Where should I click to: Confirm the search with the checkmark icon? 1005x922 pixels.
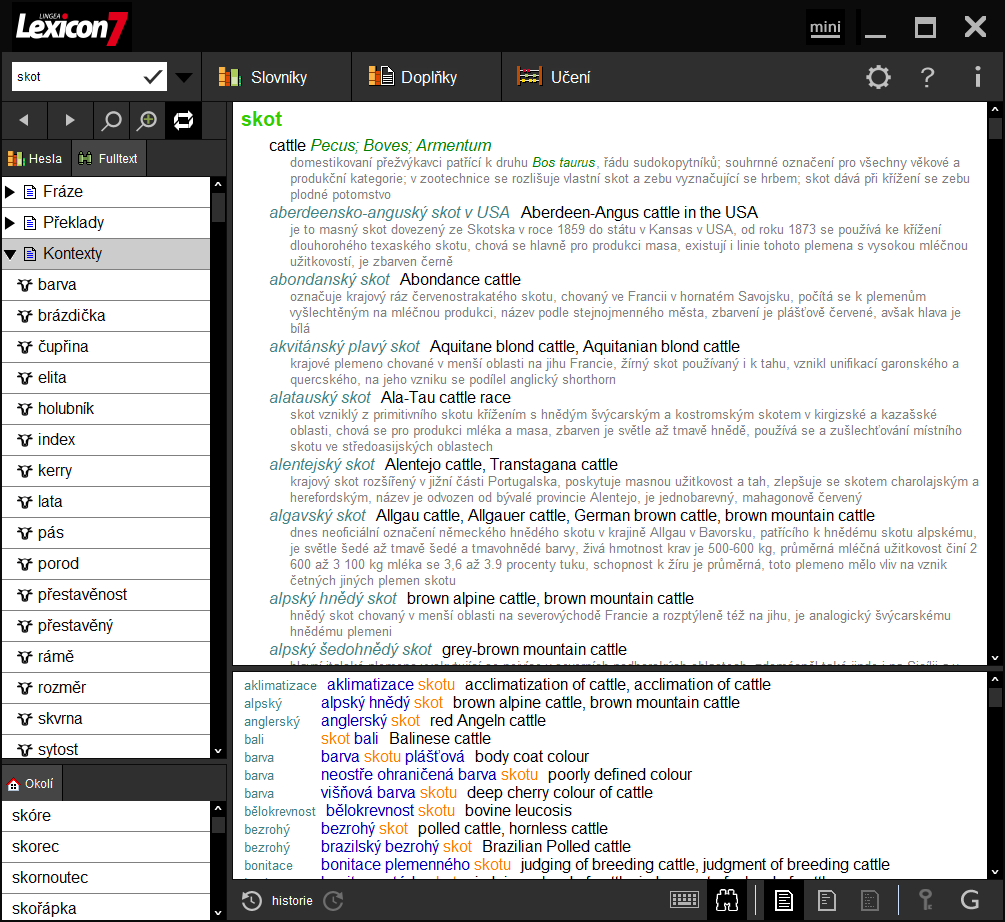[153, 77]
